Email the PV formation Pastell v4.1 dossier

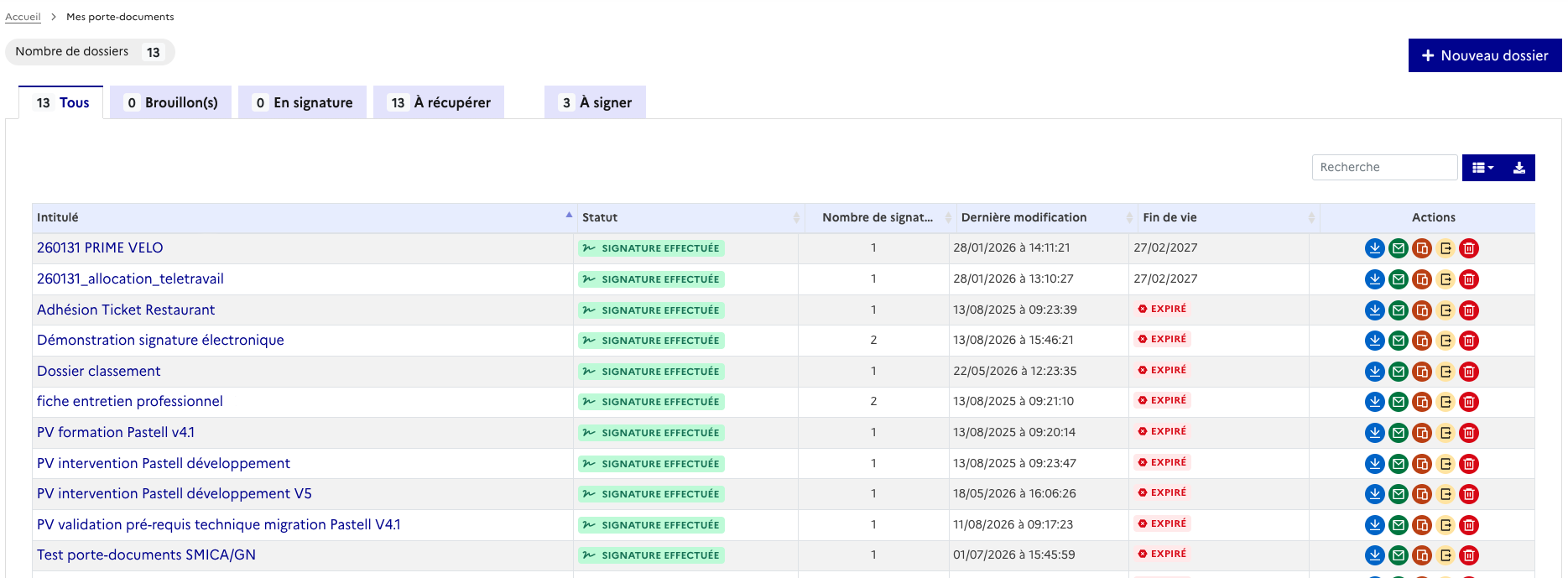[1398, 433]
